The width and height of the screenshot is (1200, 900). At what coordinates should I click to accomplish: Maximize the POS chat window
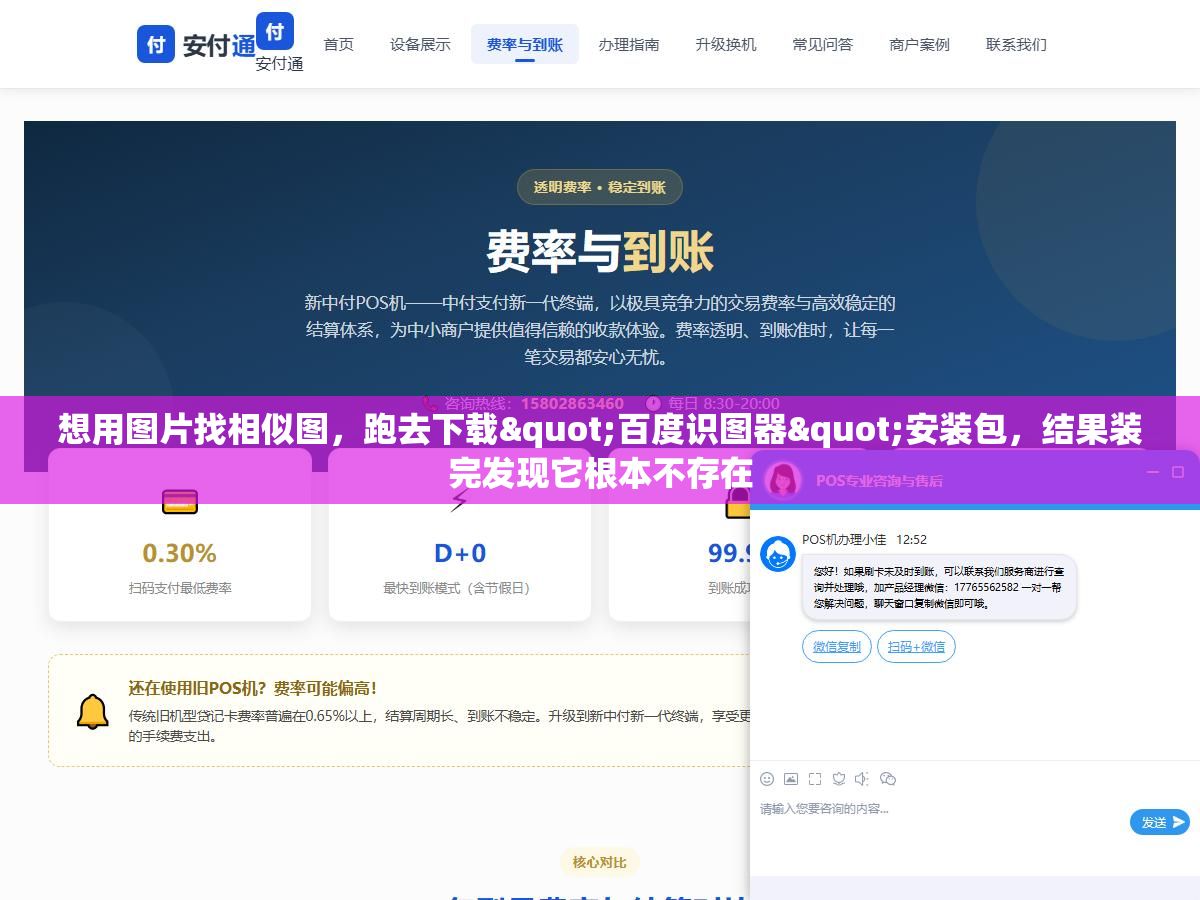[1178, 472]
